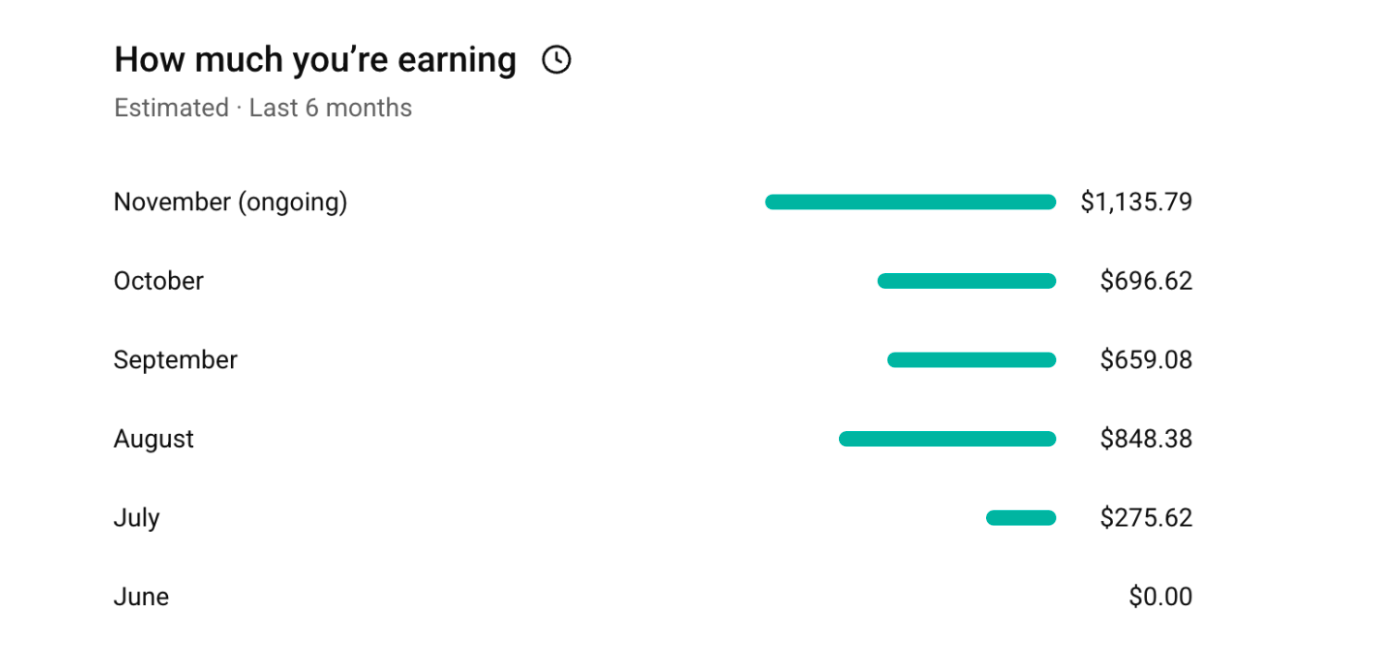Viewport: 1388px width, 671px height.
Task: Choose the September month label
Action: coord(175,360)
